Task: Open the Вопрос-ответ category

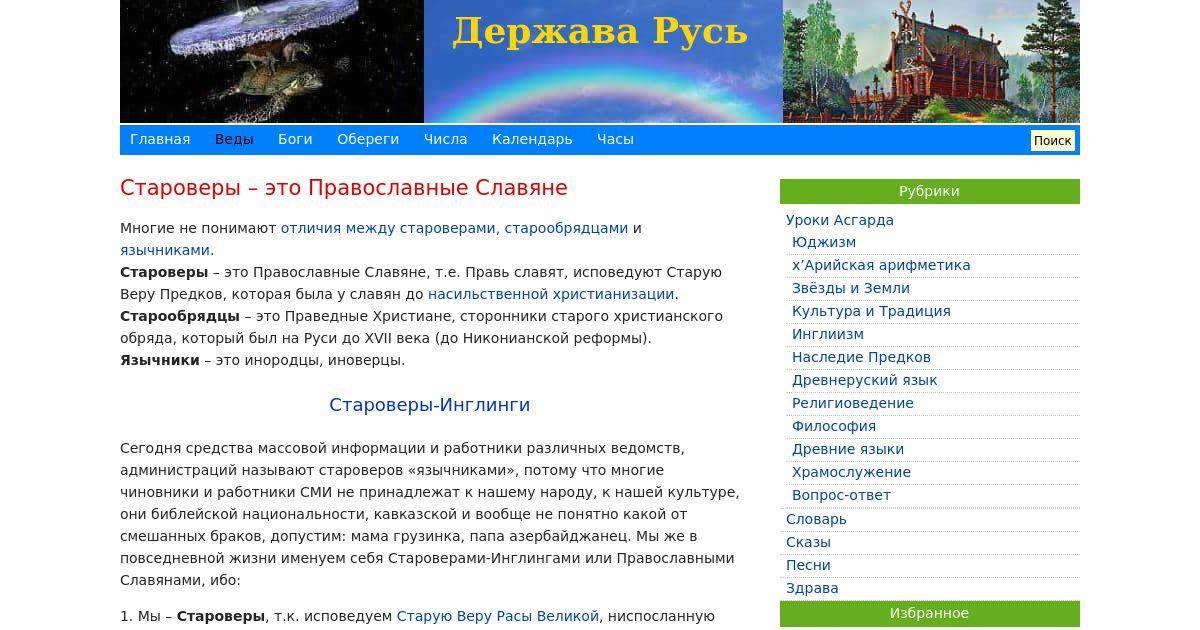Action: click(841, 495)
